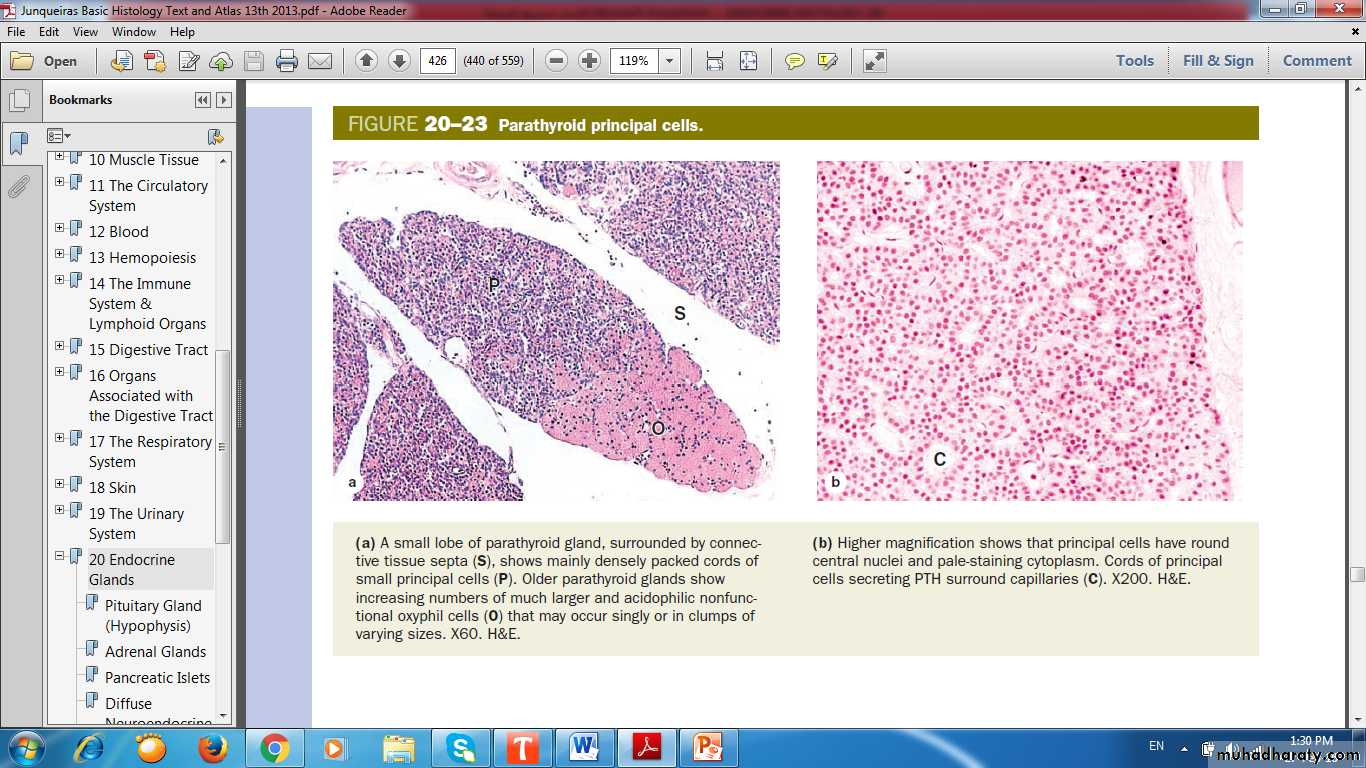Viewport: 1366px width, 768px height.
Task: Click the Print file icon
Action: click(287, 61)
